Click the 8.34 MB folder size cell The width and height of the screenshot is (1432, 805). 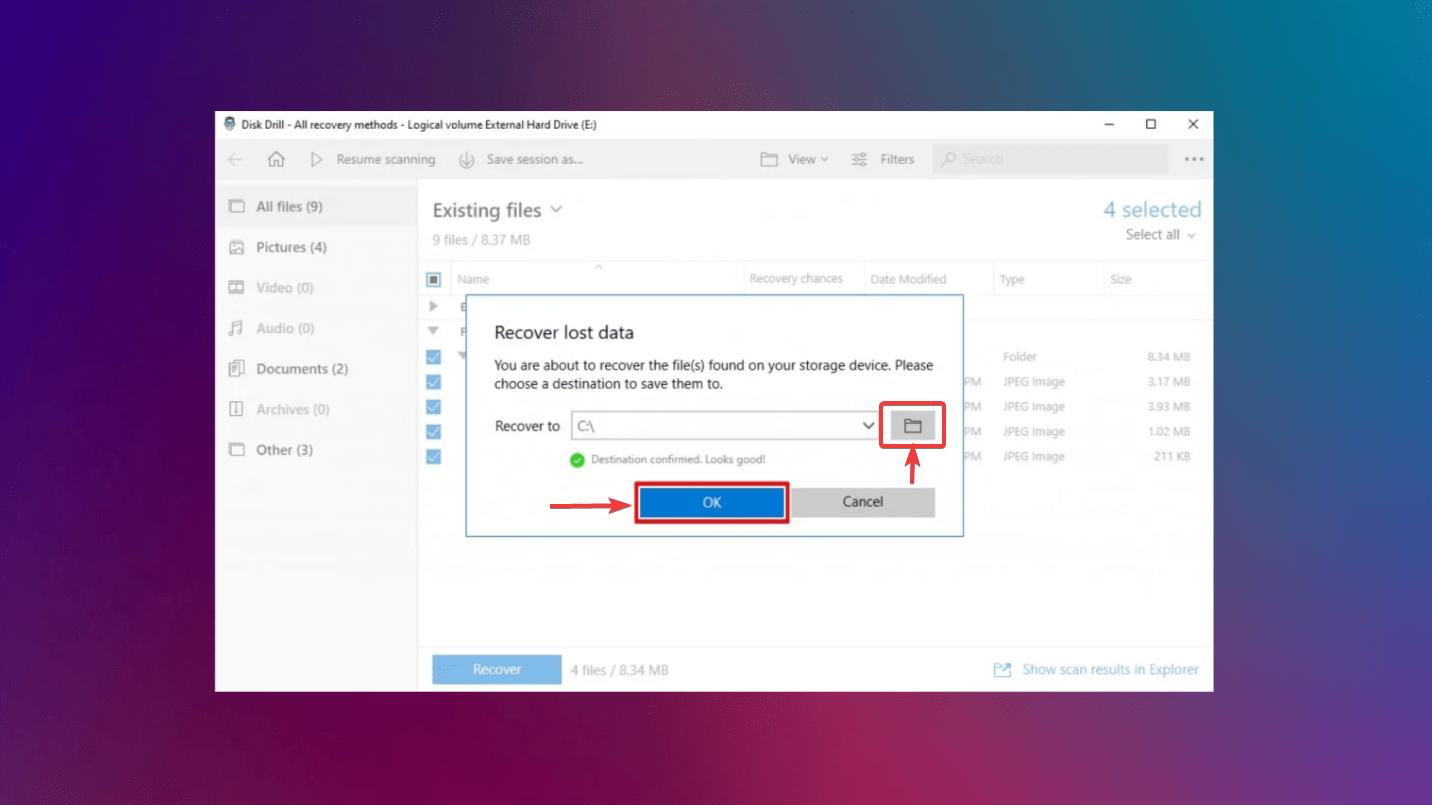[x=1169, y=357]
